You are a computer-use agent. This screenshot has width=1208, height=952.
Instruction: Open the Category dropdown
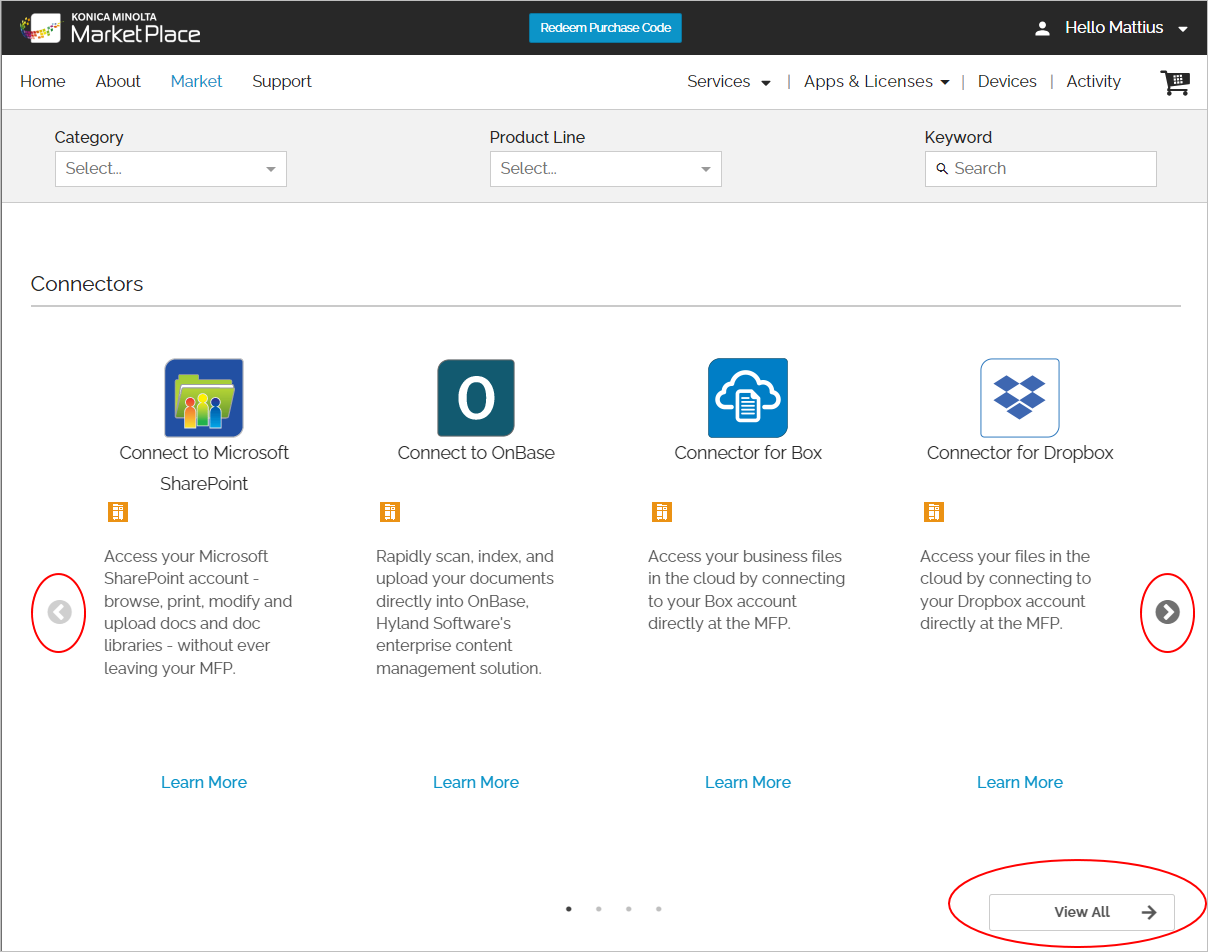[171, 169]
